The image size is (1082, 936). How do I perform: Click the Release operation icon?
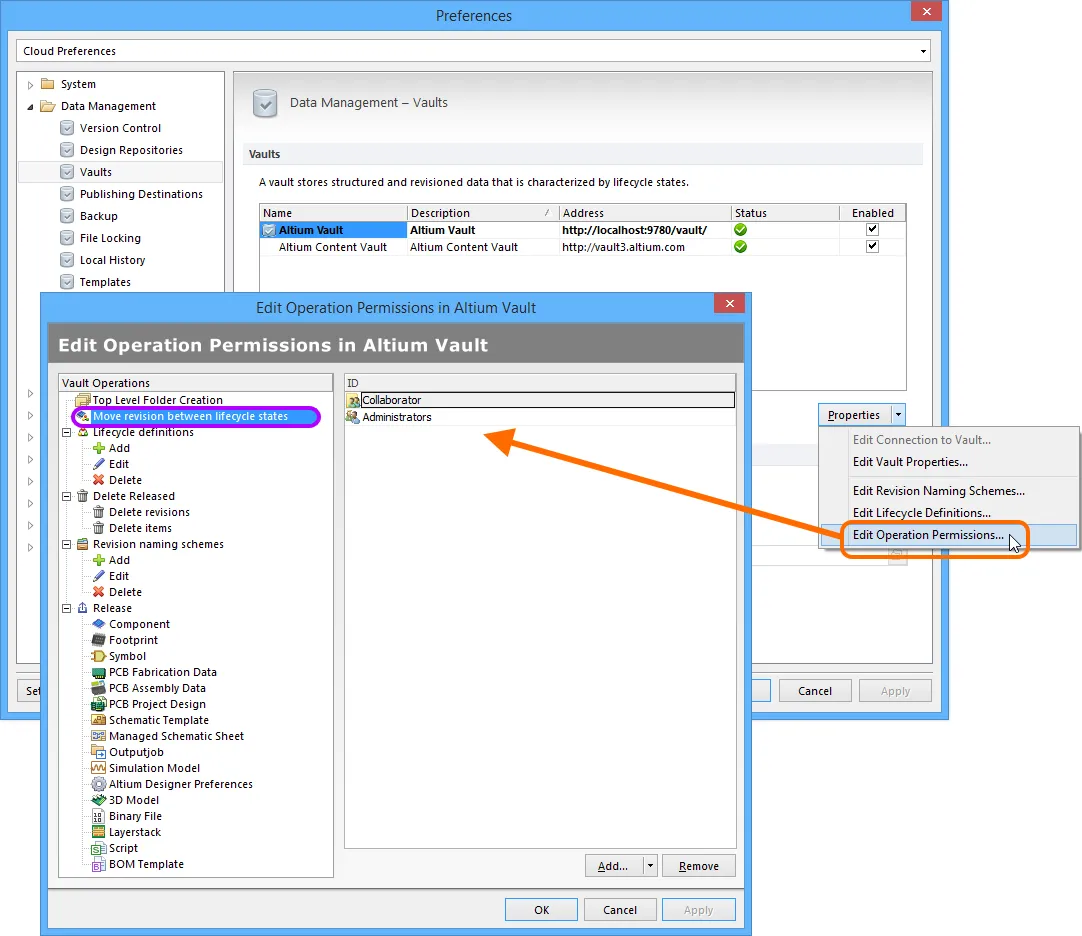(83, 608)
